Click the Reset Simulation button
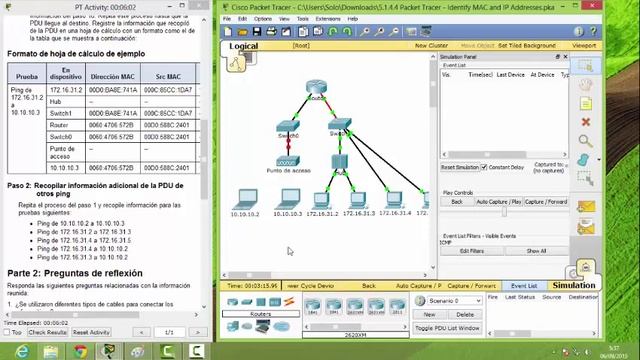The width and height of the screenshot is (640, 360). [x=460, y=167]
